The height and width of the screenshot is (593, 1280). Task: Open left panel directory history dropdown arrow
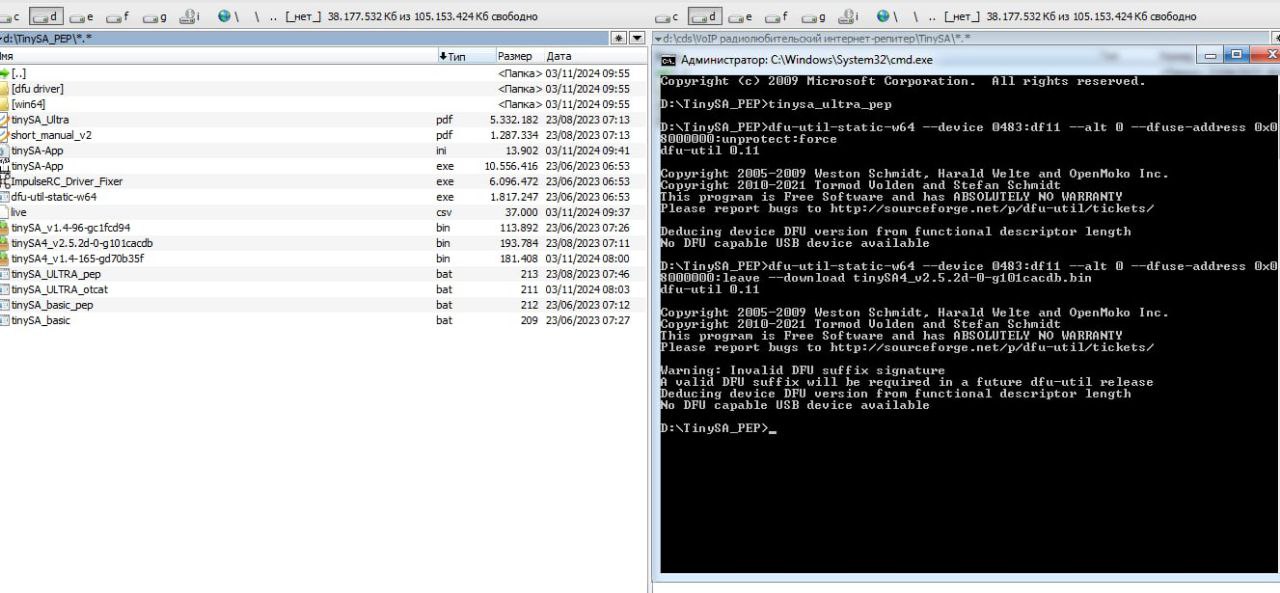[636, 38]
